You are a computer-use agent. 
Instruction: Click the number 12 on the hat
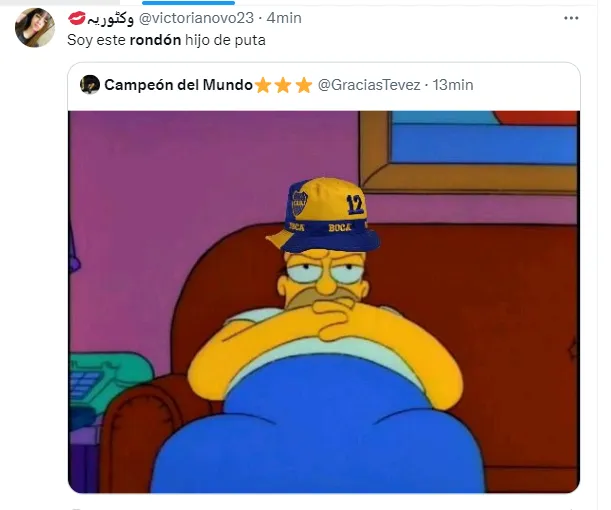(355, 205)
